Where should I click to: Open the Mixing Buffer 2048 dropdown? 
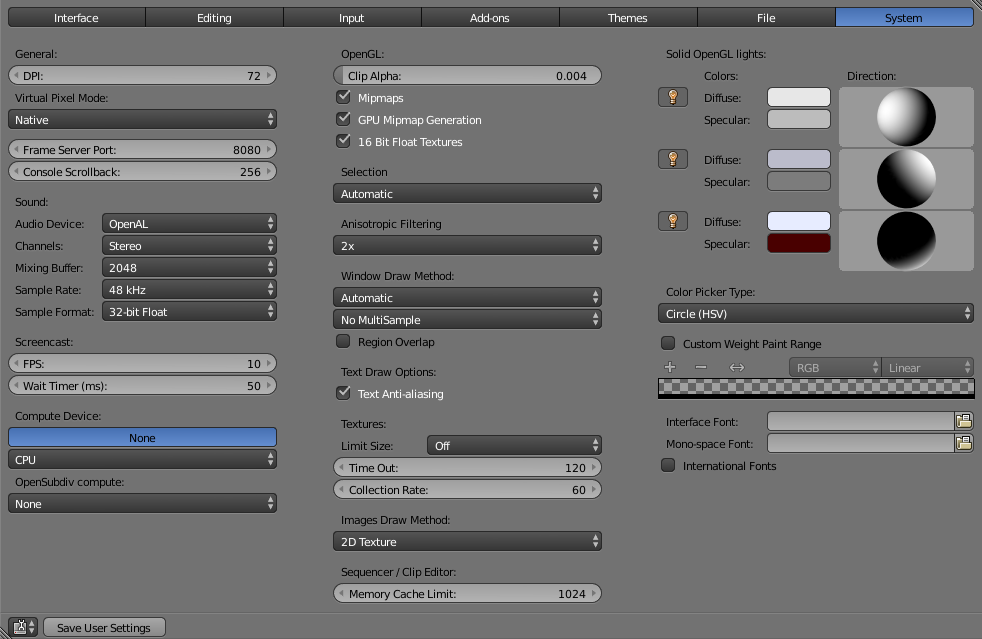189,267
